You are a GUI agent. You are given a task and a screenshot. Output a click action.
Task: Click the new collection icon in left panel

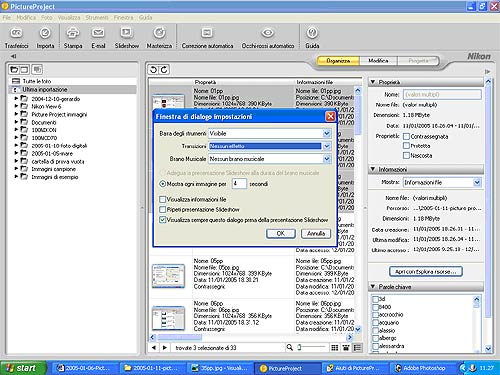[24, 69]
